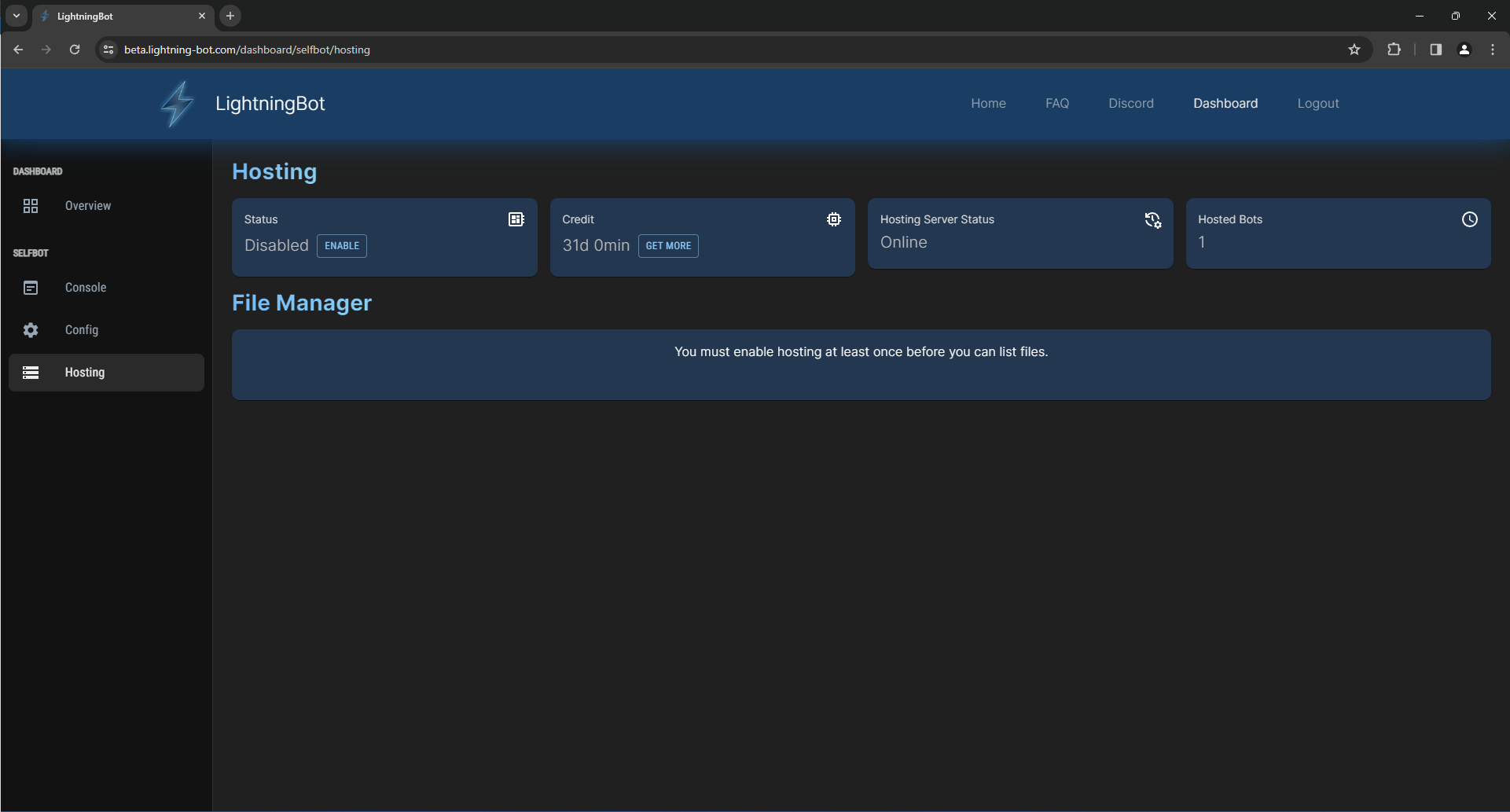Click the browser extensions puzzle icon
Screen dimensions: 1510x812
click(x=1394, y=50)
